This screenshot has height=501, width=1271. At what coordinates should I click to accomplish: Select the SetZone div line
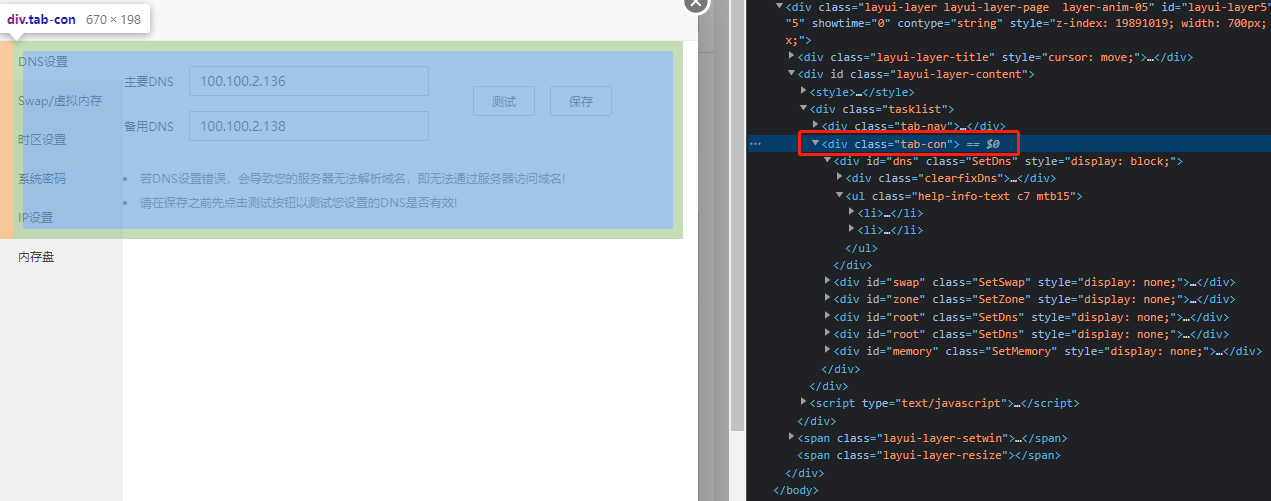pos(1035,299)
